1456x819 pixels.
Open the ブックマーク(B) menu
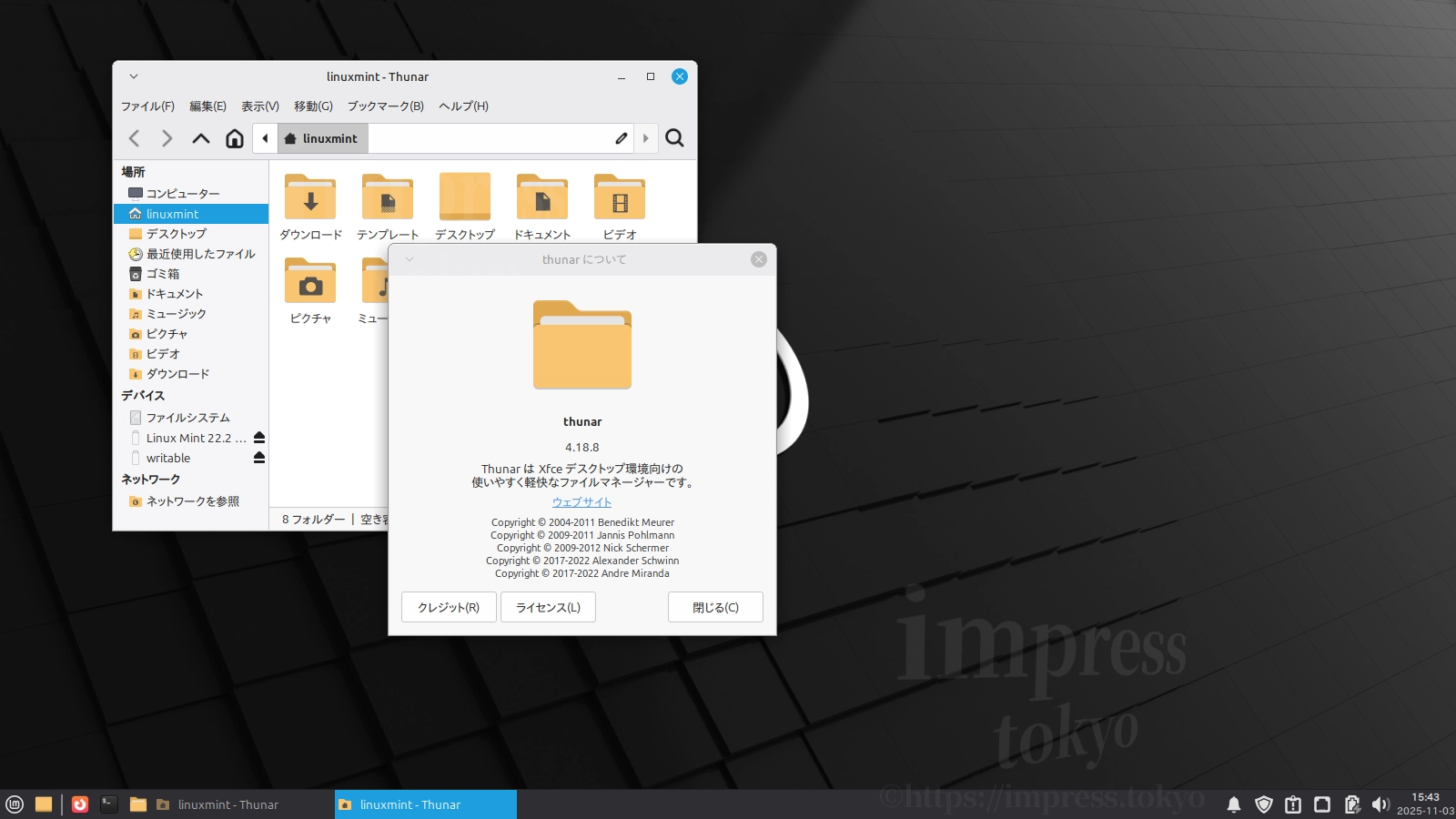386,106
